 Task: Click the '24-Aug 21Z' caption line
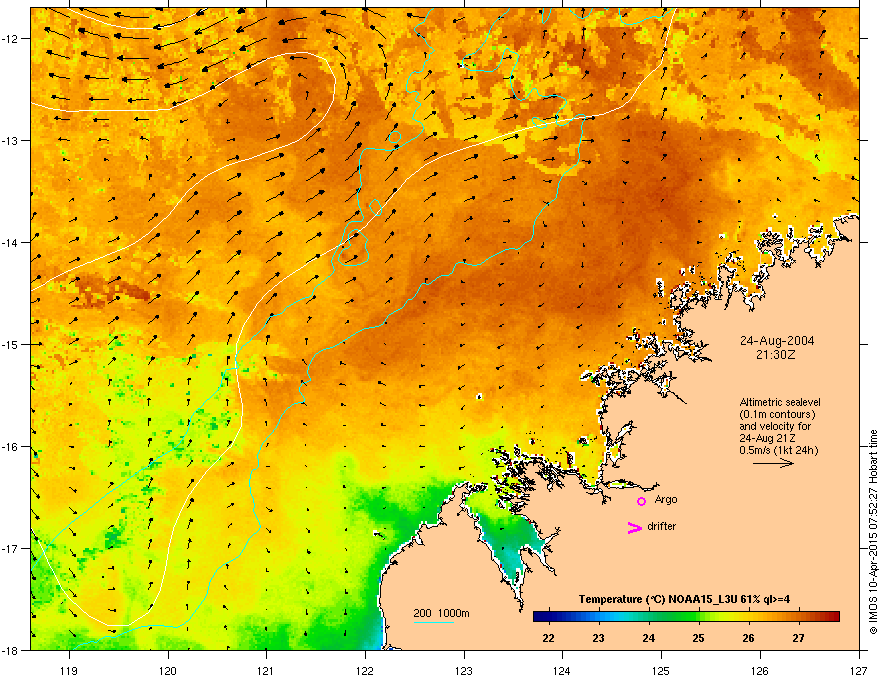pos(767,438)
